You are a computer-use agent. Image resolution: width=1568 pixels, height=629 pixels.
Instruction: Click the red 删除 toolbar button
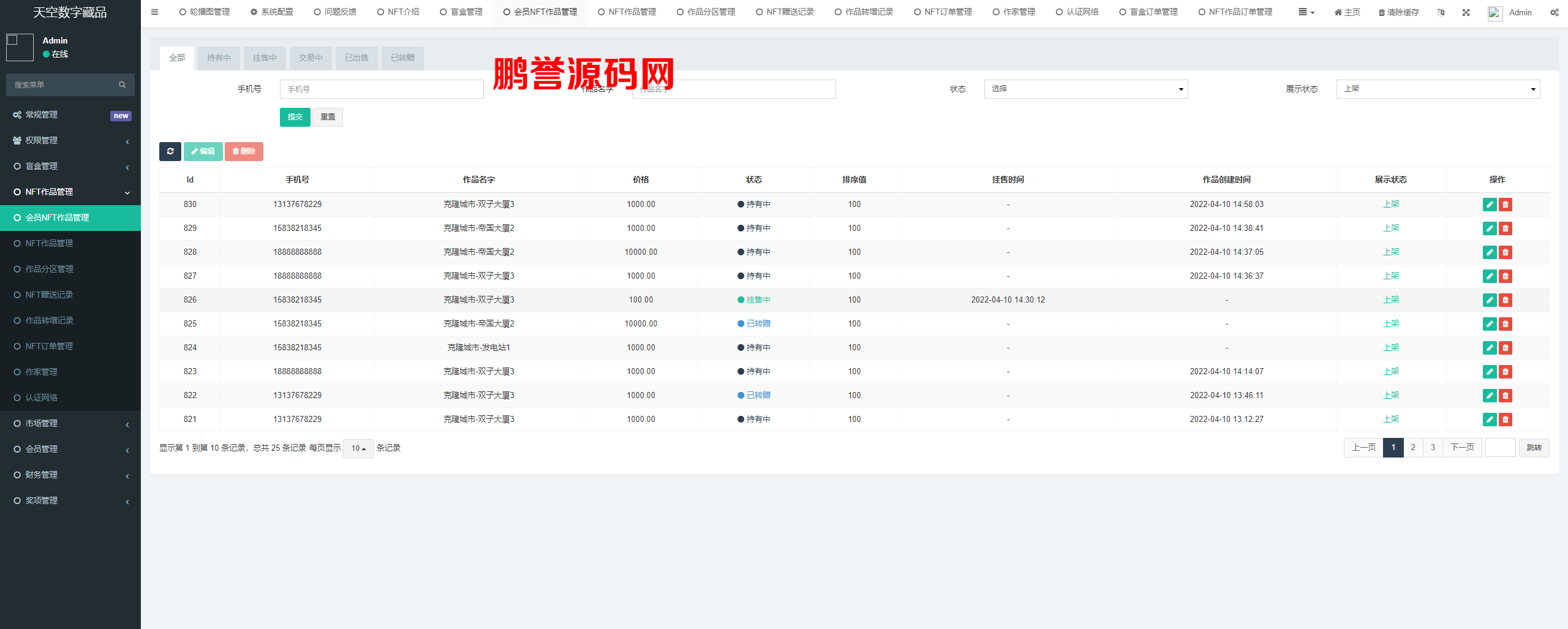(244, 151)
